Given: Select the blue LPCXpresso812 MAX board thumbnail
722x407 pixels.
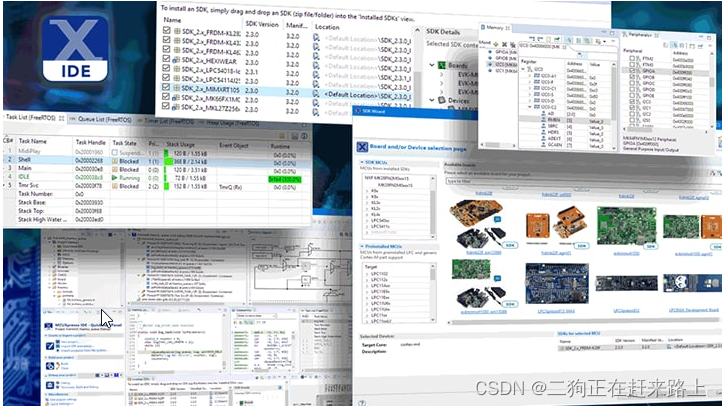Looking at the screenshot, I should (x=557, y=284).
